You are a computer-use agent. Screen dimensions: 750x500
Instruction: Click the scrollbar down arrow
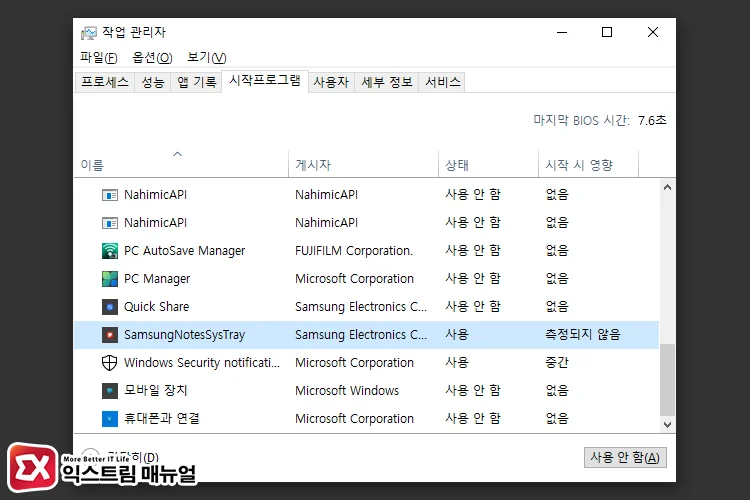(667, 424)
